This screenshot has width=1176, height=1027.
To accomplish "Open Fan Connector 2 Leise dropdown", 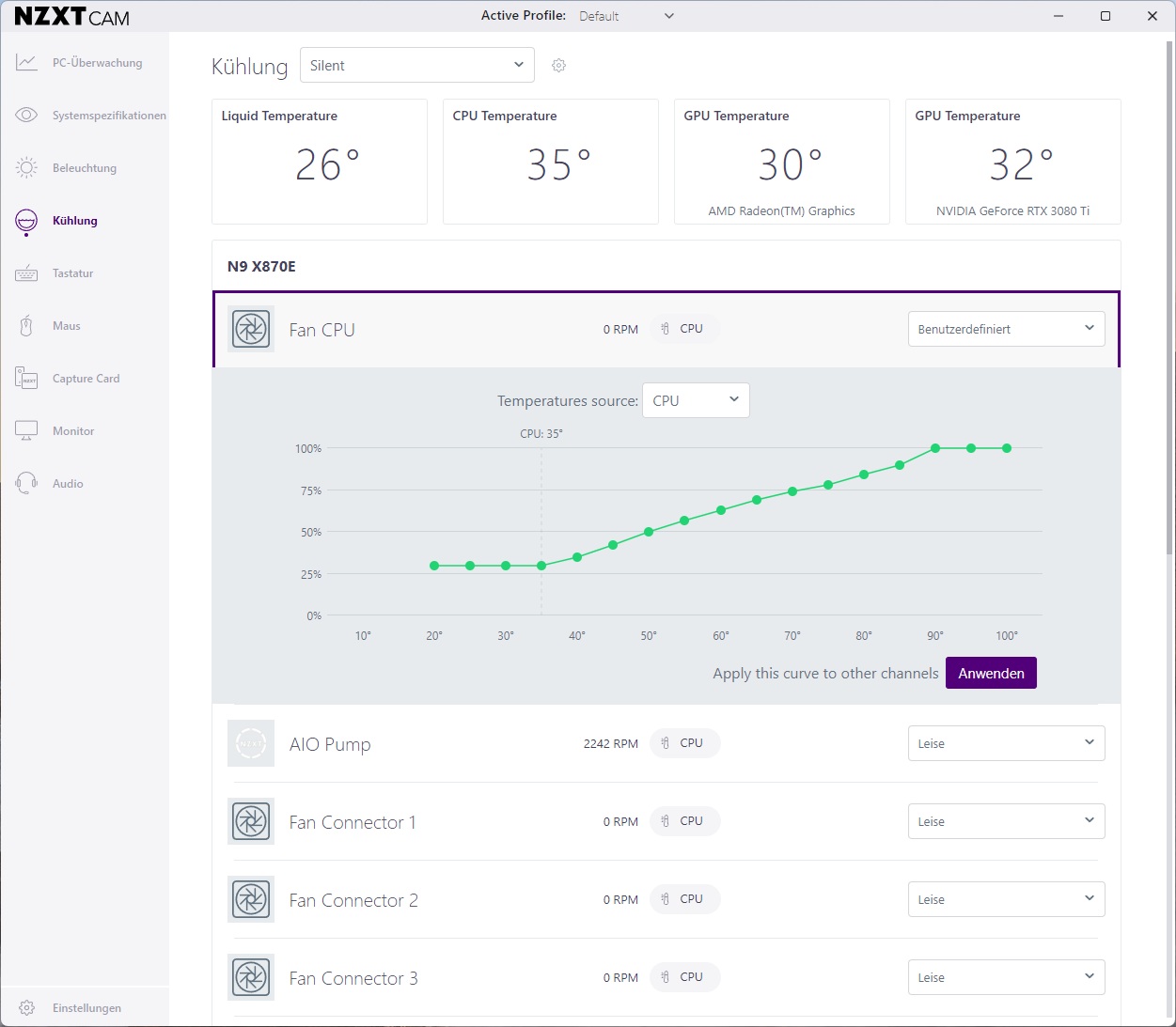I will click(x=1006, y=899).
